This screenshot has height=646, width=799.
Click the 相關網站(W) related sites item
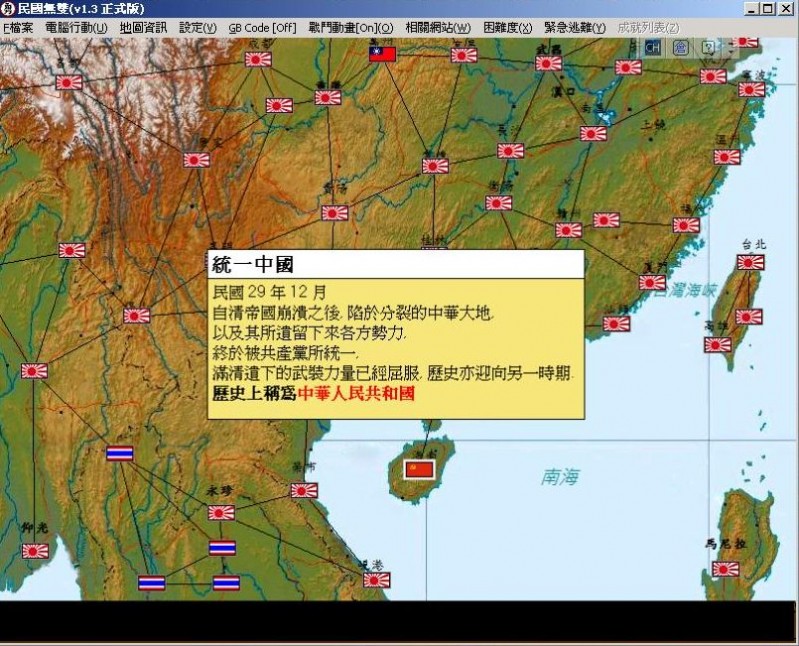438,27
